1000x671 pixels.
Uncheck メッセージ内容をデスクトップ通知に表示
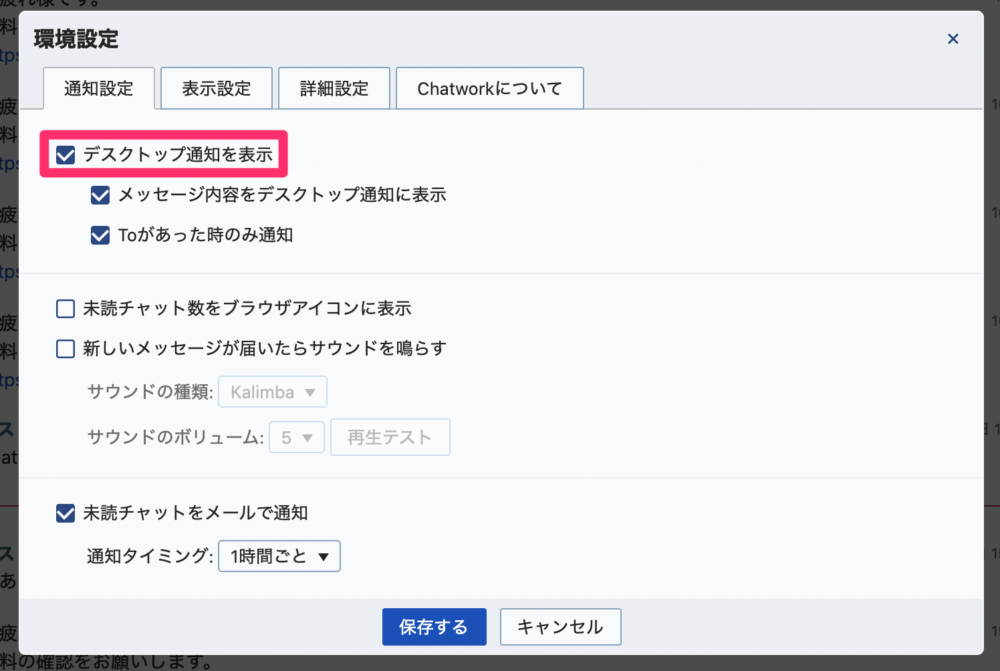(100, 194)
